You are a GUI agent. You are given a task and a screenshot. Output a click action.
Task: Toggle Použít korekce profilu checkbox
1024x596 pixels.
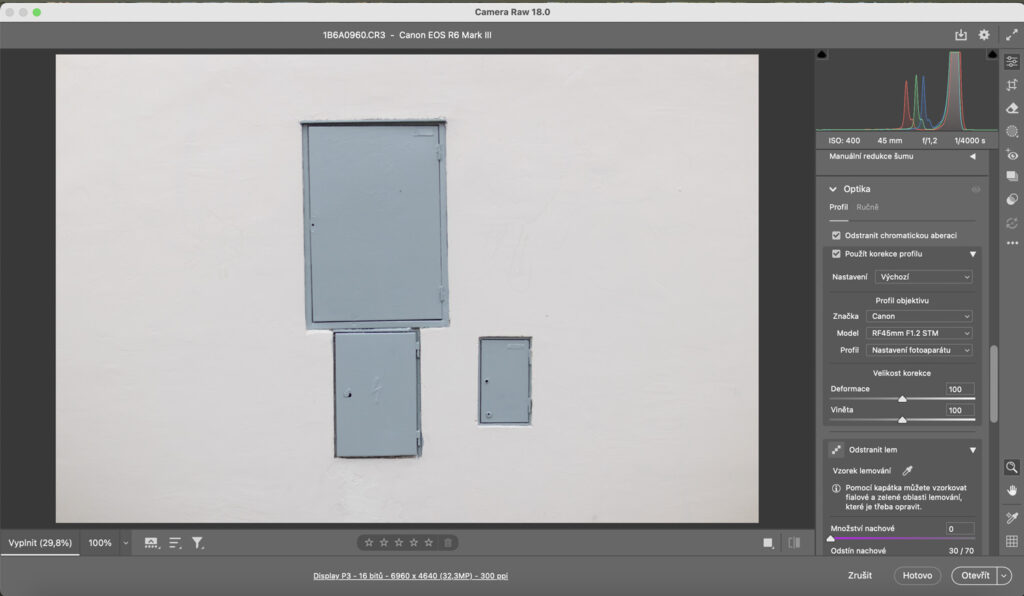coord(836,254)
